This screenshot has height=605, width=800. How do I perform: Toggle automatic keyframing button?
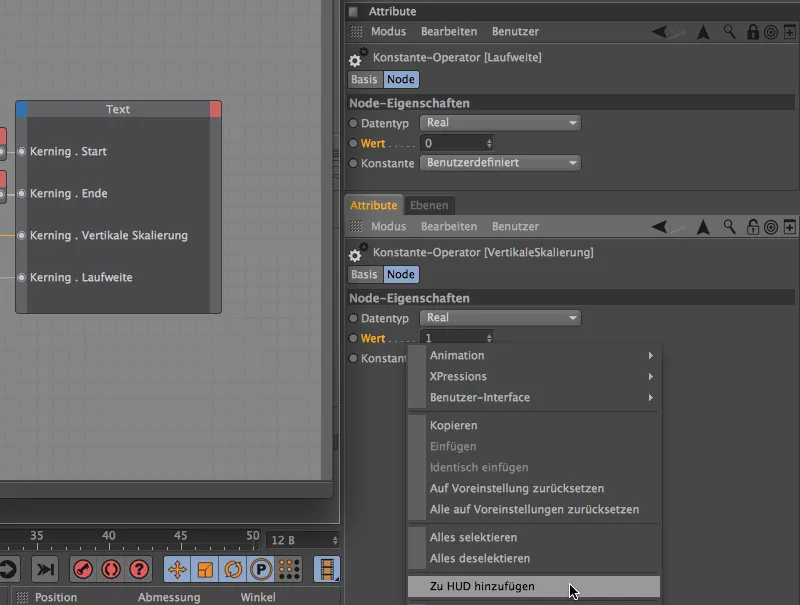[x=111, y=569]
